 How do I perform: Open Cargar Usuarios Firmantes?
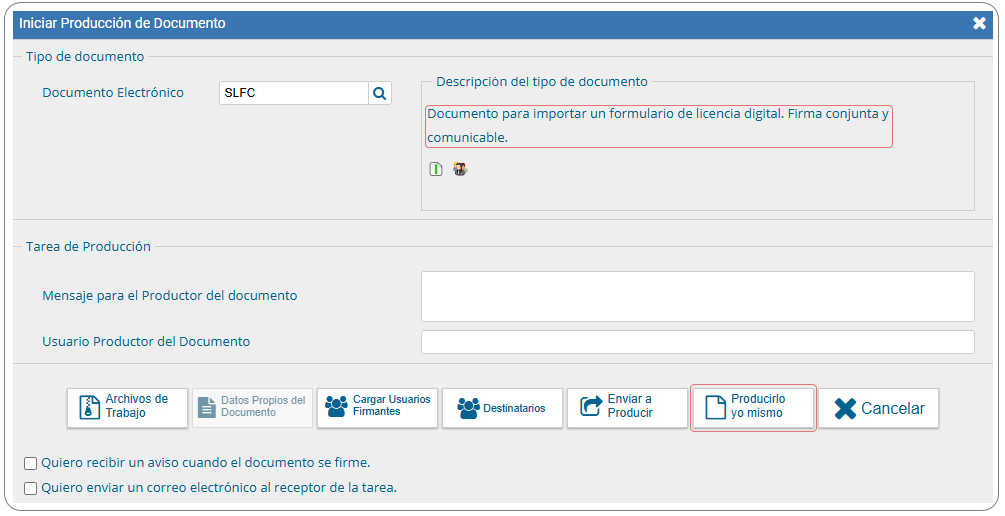pos(378,408)
